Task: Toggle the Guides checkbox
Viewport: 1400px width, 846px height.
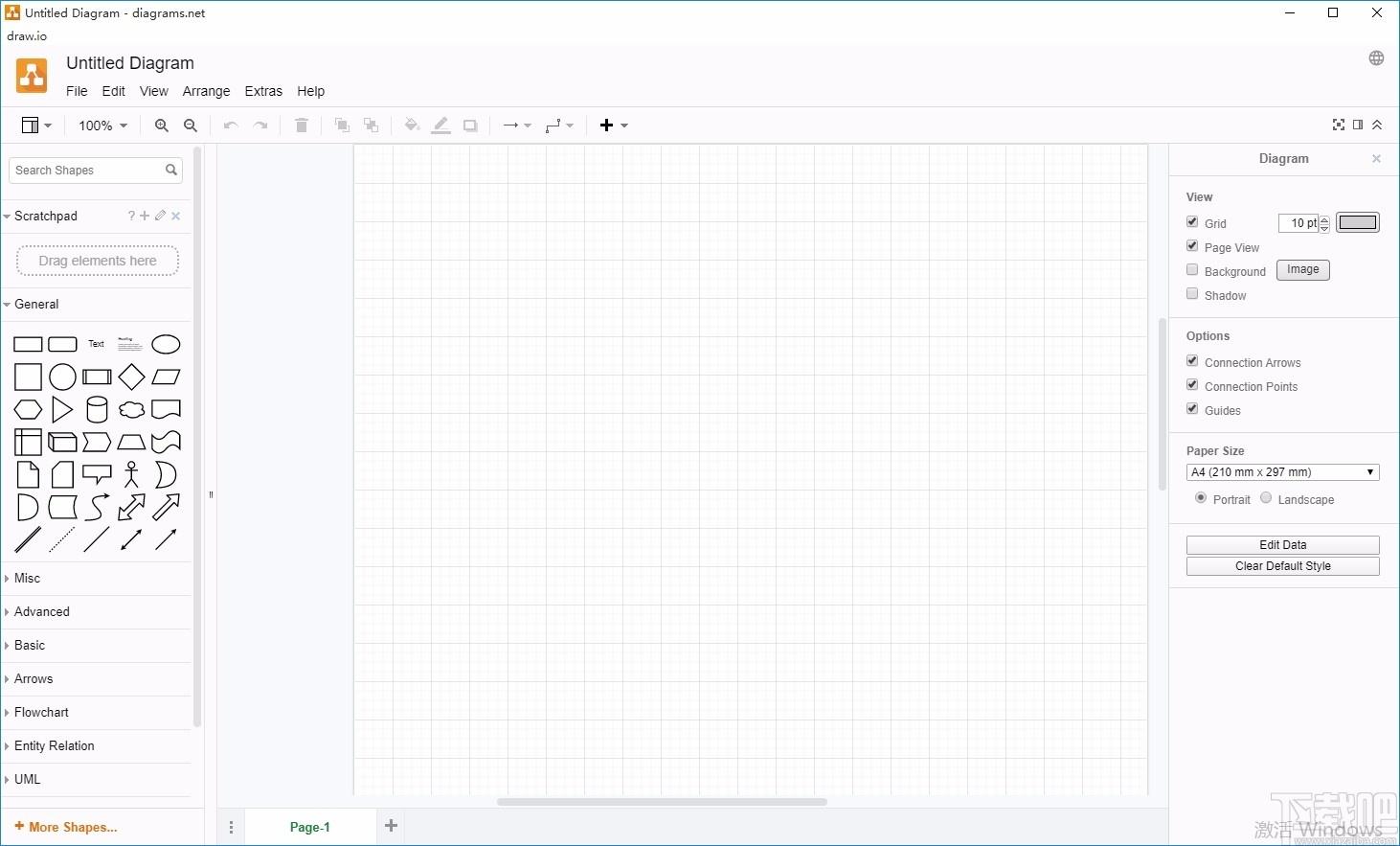Action: pyautogui.click(x=1192, y=408)
